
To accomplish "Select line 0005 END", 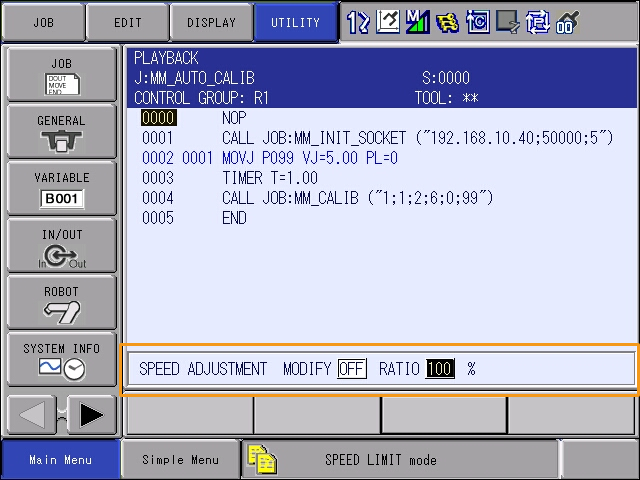I will (x=380, y=218).
